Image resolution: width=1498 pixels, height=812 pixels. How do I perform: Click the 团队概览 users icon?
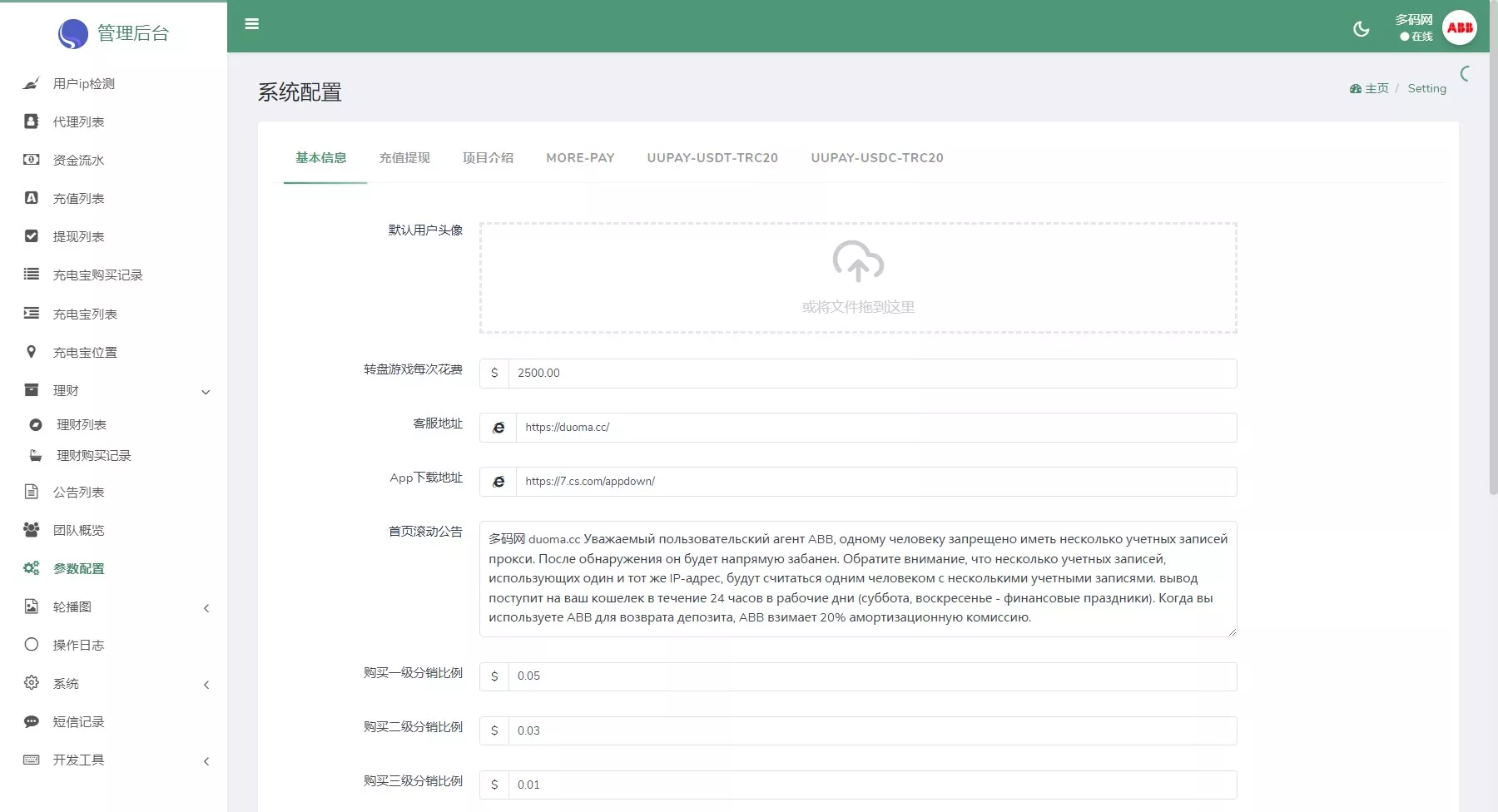click(x=31, y=530)
